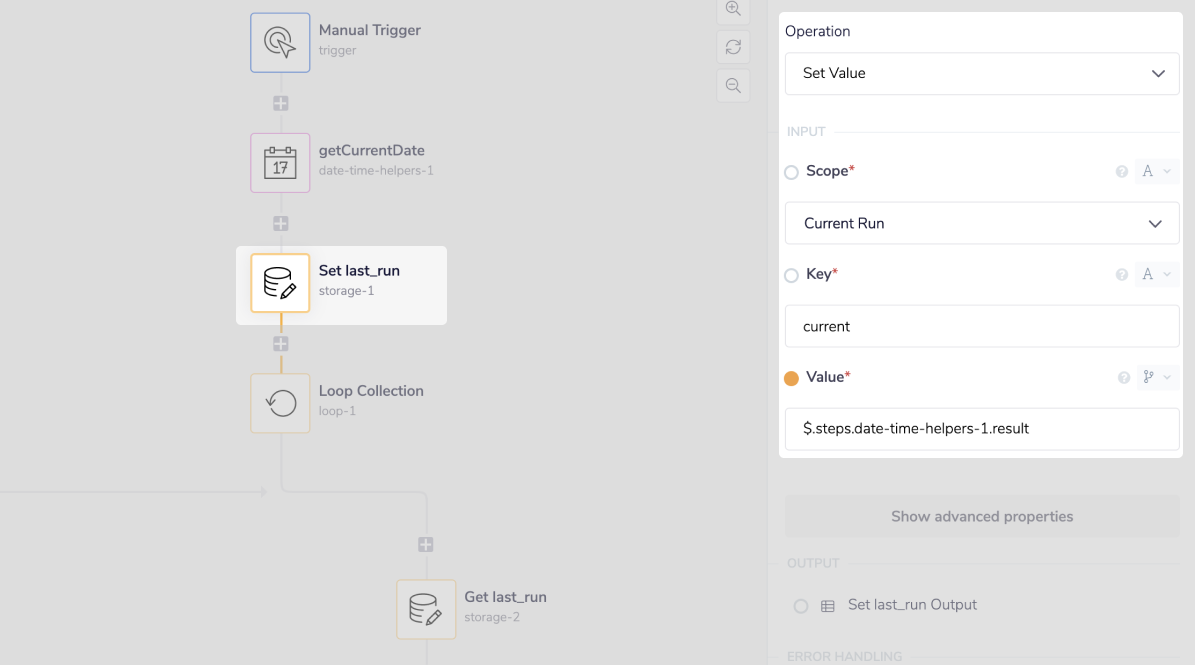Expand the Scope dropdown showing Current Run

point(982,224)
